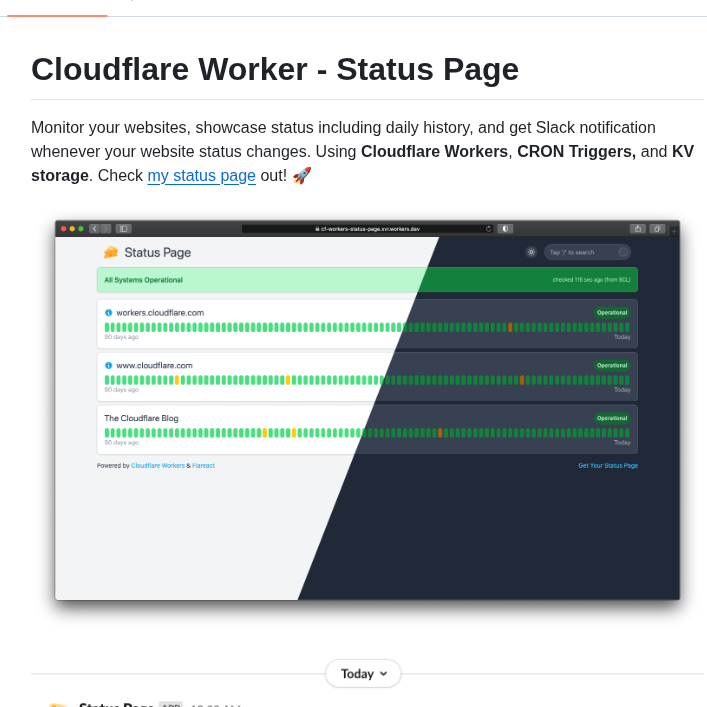
Task: Click "Cloudflare Workers" link in preview footer
Action: pos(158,465)
